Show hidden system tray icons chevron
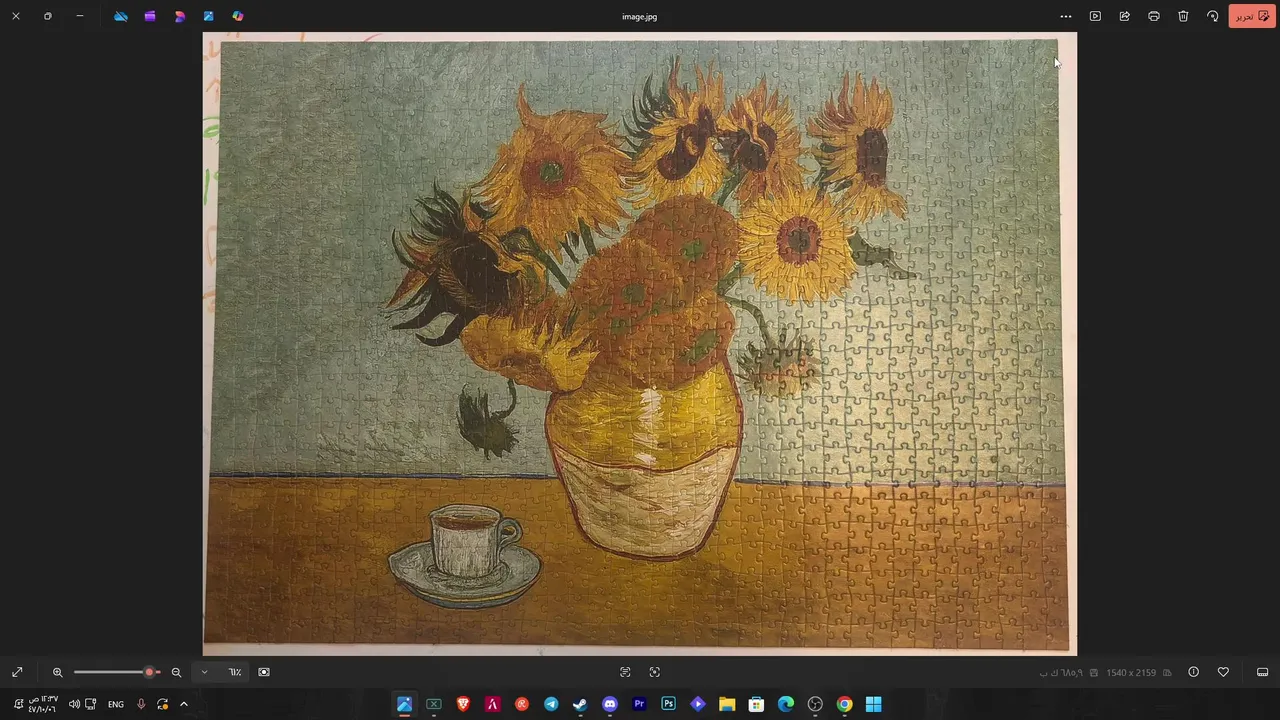 pos(184,704)
